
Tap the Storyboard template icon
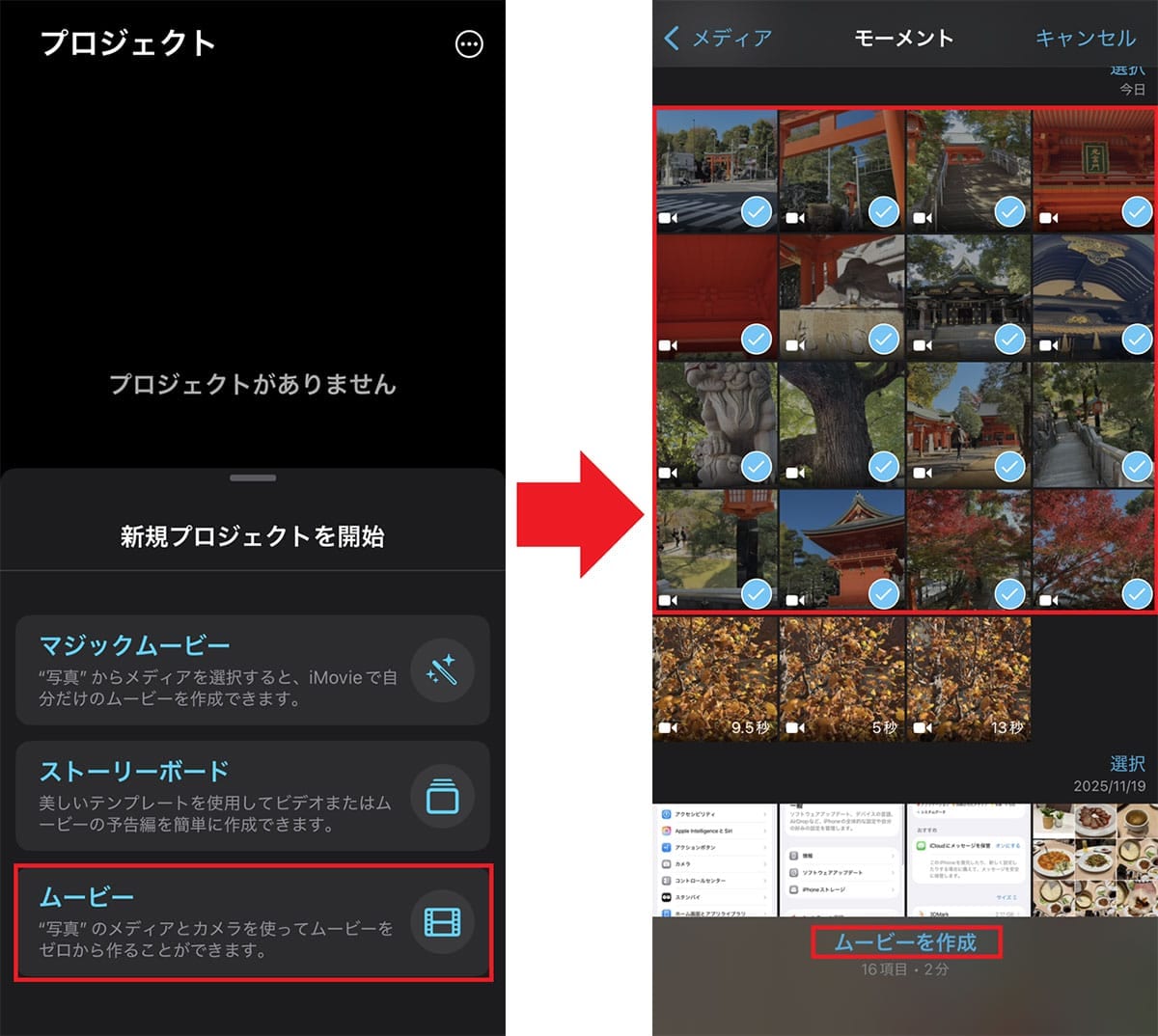442,796
